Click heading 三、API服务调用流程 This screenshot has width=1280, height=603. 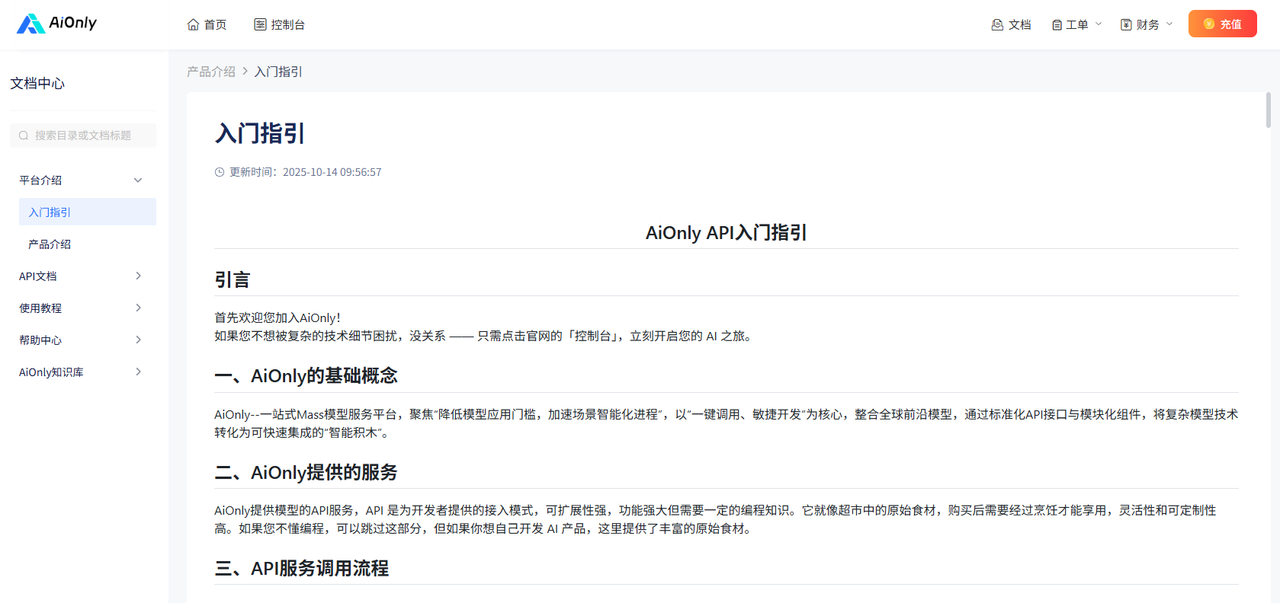302,568
